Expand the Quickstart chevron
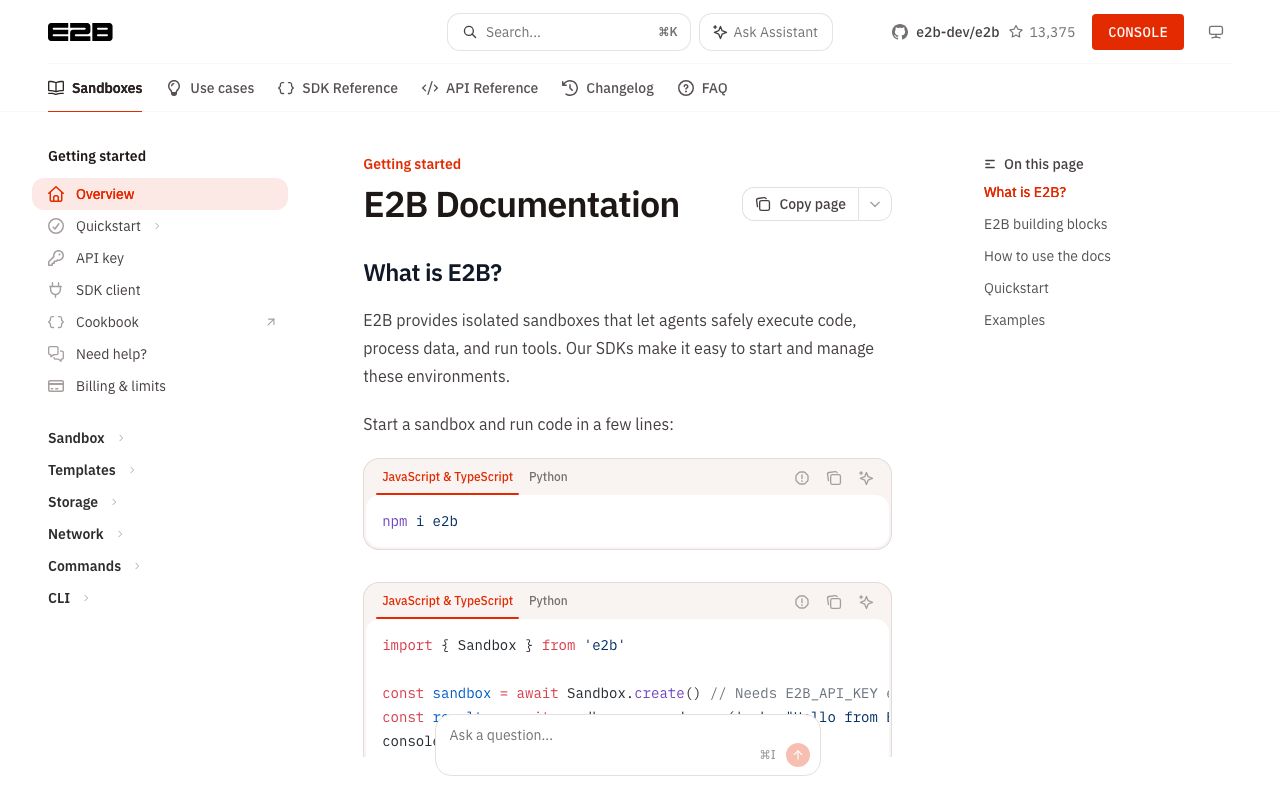This screenshot has width=1280, height=800. (157, 226)
